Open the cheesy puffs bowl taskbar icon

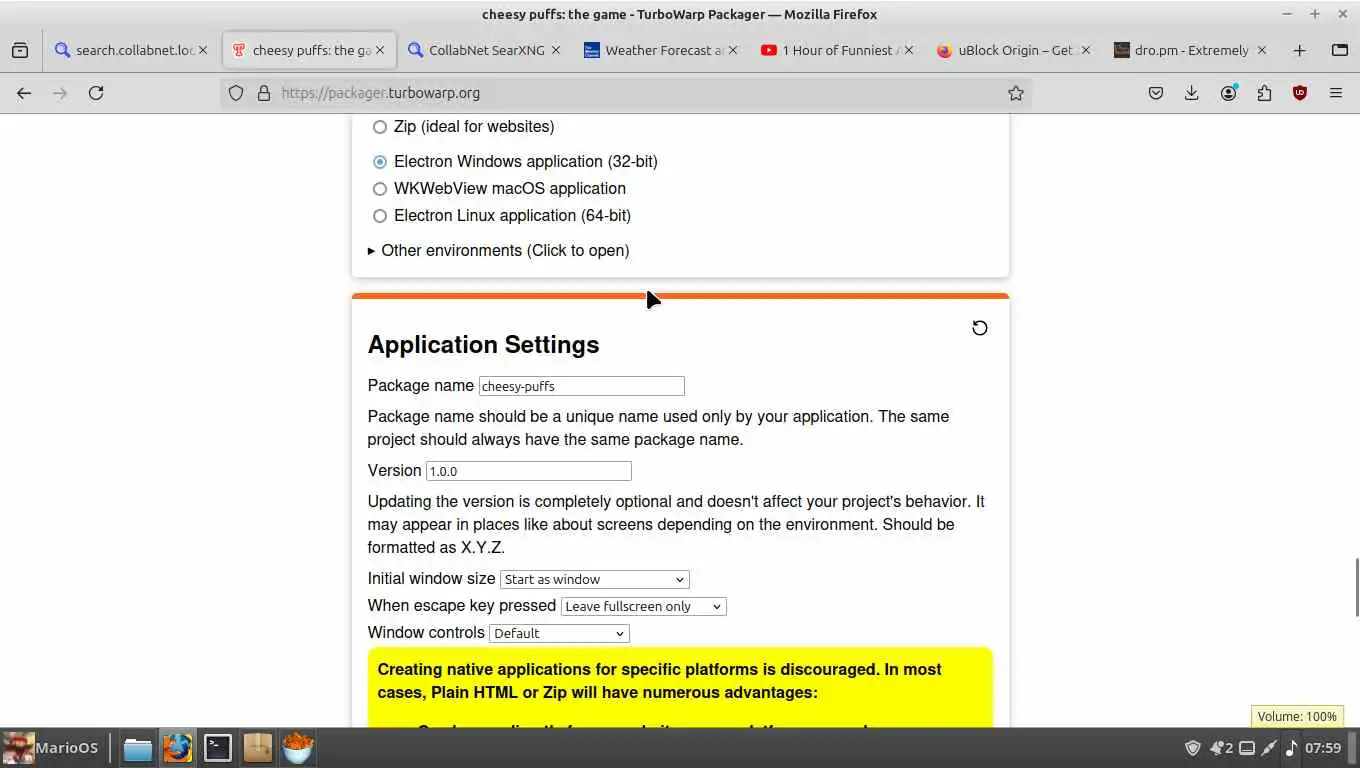[297, 748]
